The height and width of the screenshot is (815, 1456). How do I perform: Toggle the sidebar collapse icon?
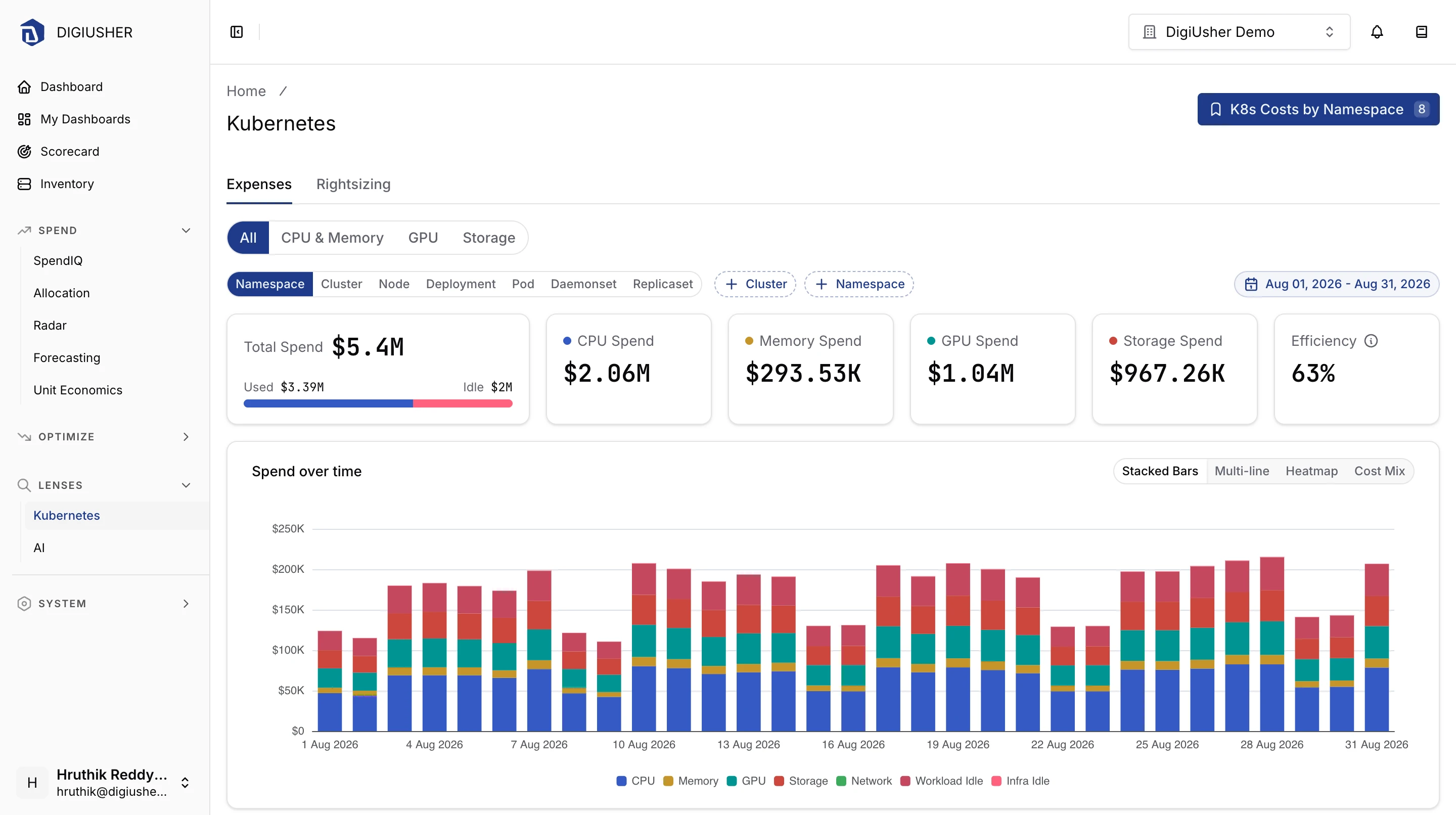tap(237, 32)
